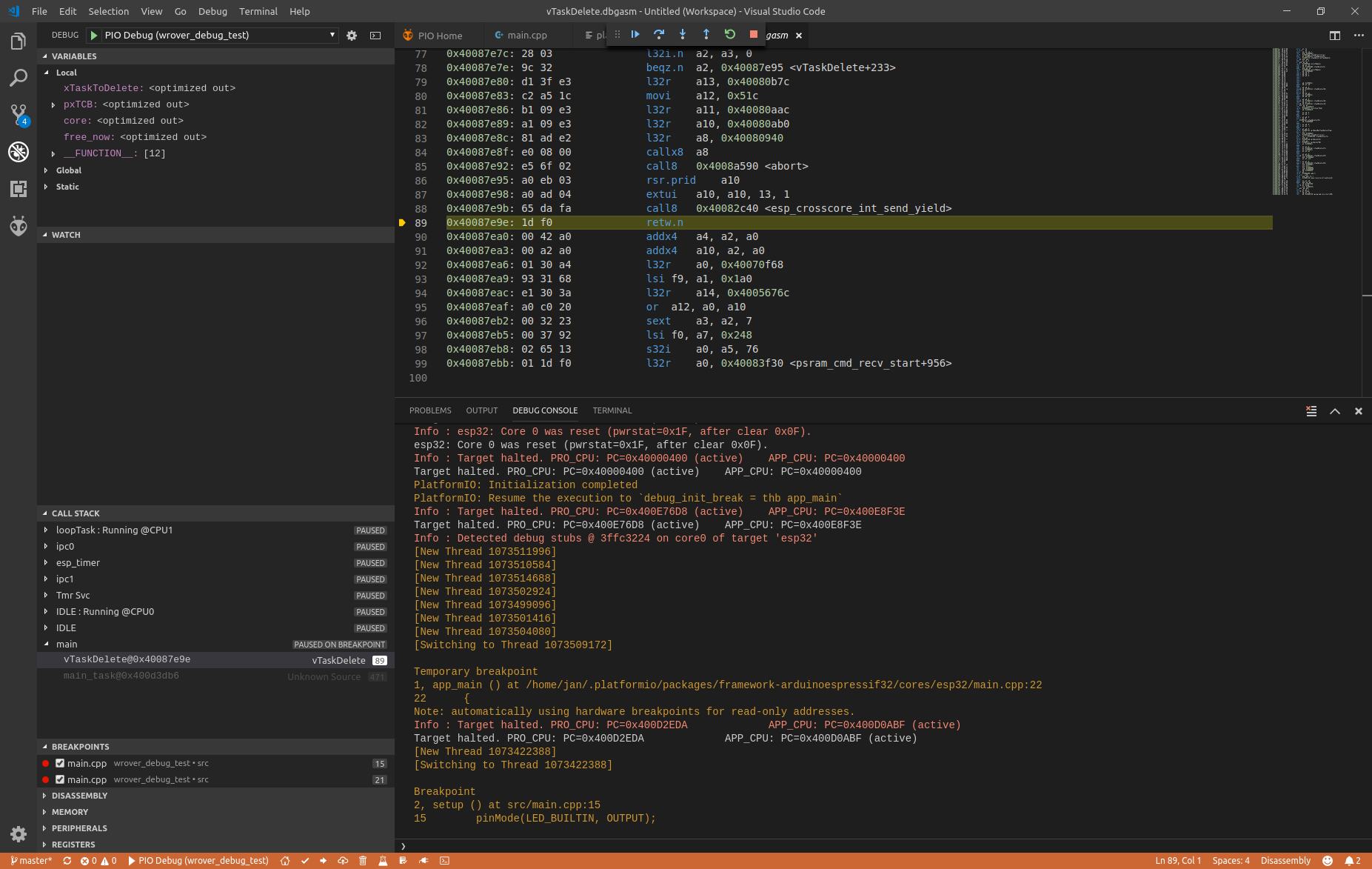Stop debugging with the red square icon
The image size is (1372, 869).
coord(752,34)
